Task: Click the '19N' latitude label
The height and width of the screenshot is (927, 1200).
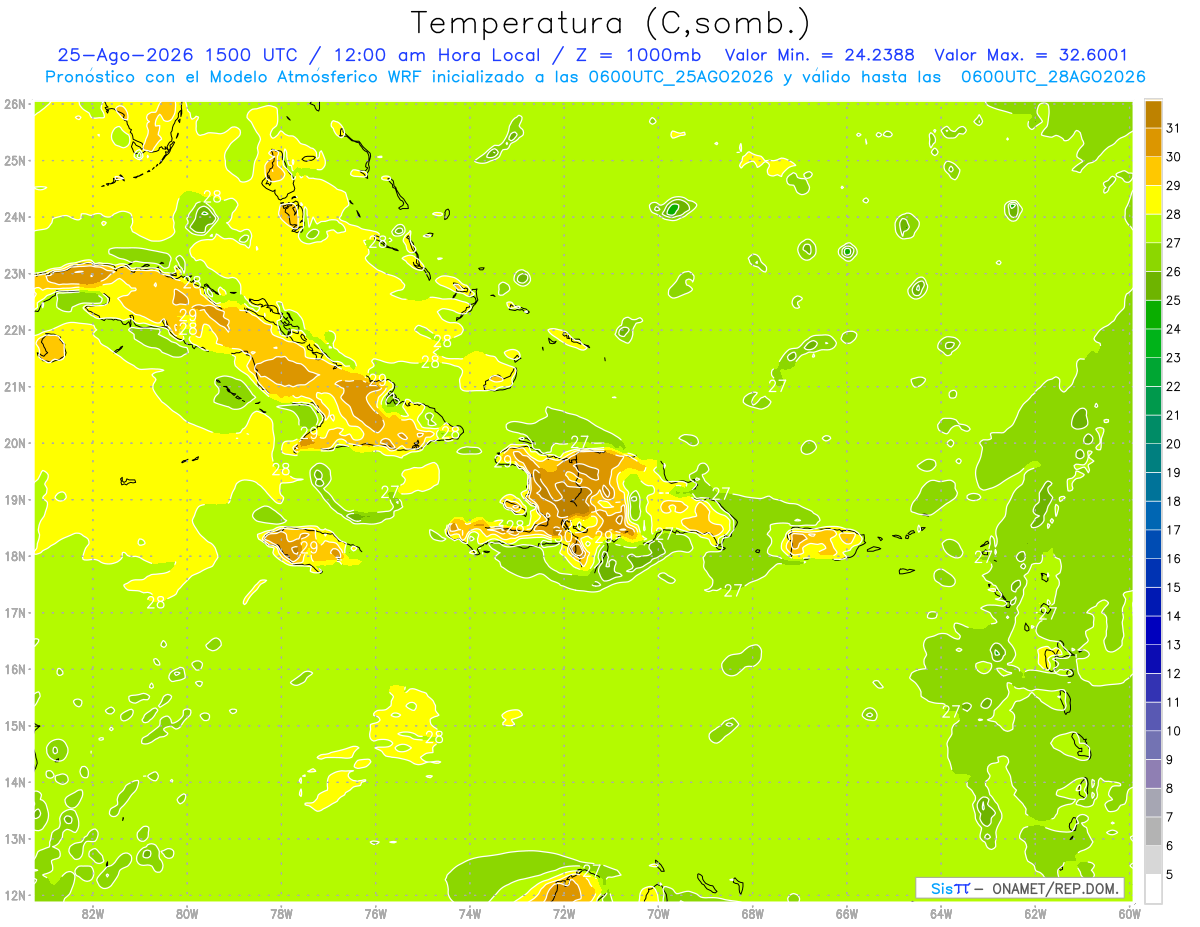Action: tap(15, 499)
